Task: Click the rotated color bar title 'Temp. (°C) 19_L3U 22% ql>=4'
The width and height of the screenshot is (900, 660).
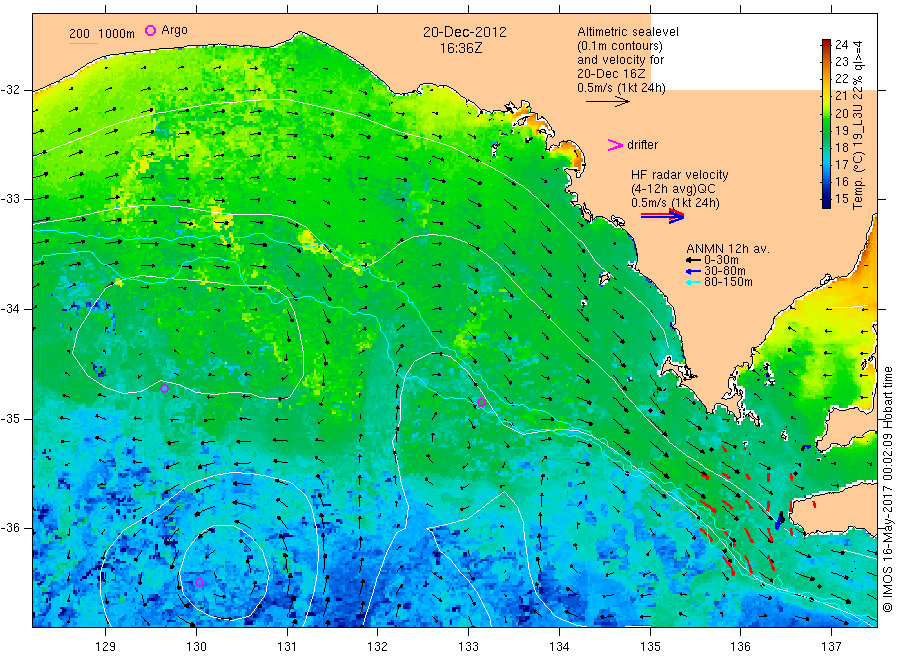Action: point(858,125)
